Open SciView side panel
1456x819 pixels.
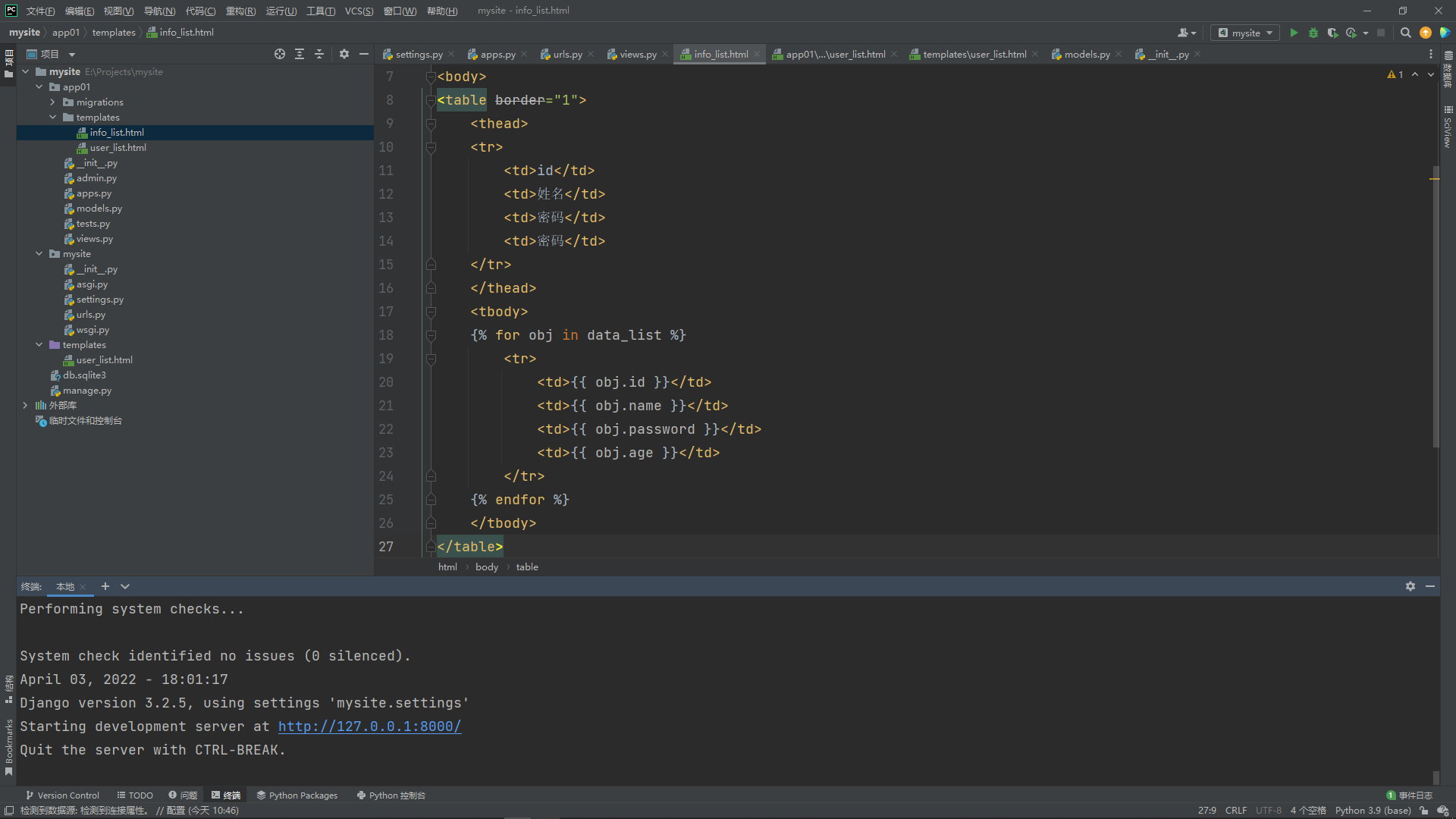coord(1448,127)
